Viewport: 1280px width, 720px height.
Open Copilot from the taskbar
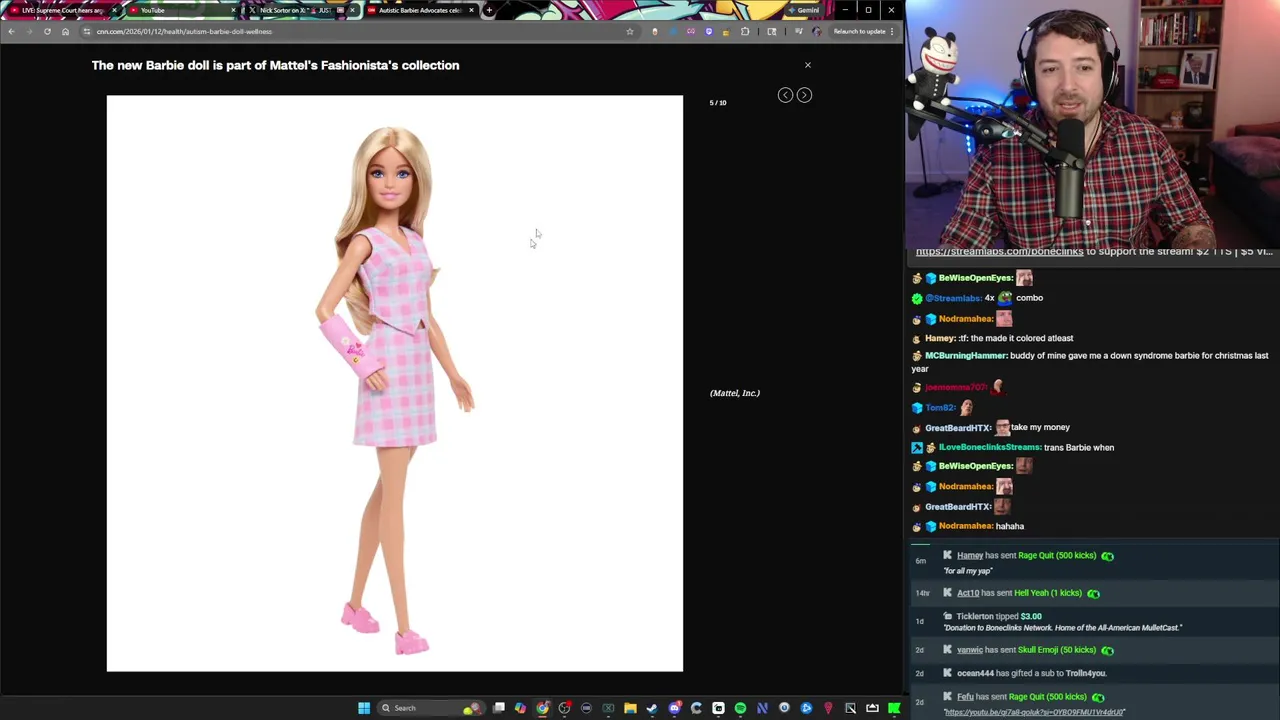(520, 708)
